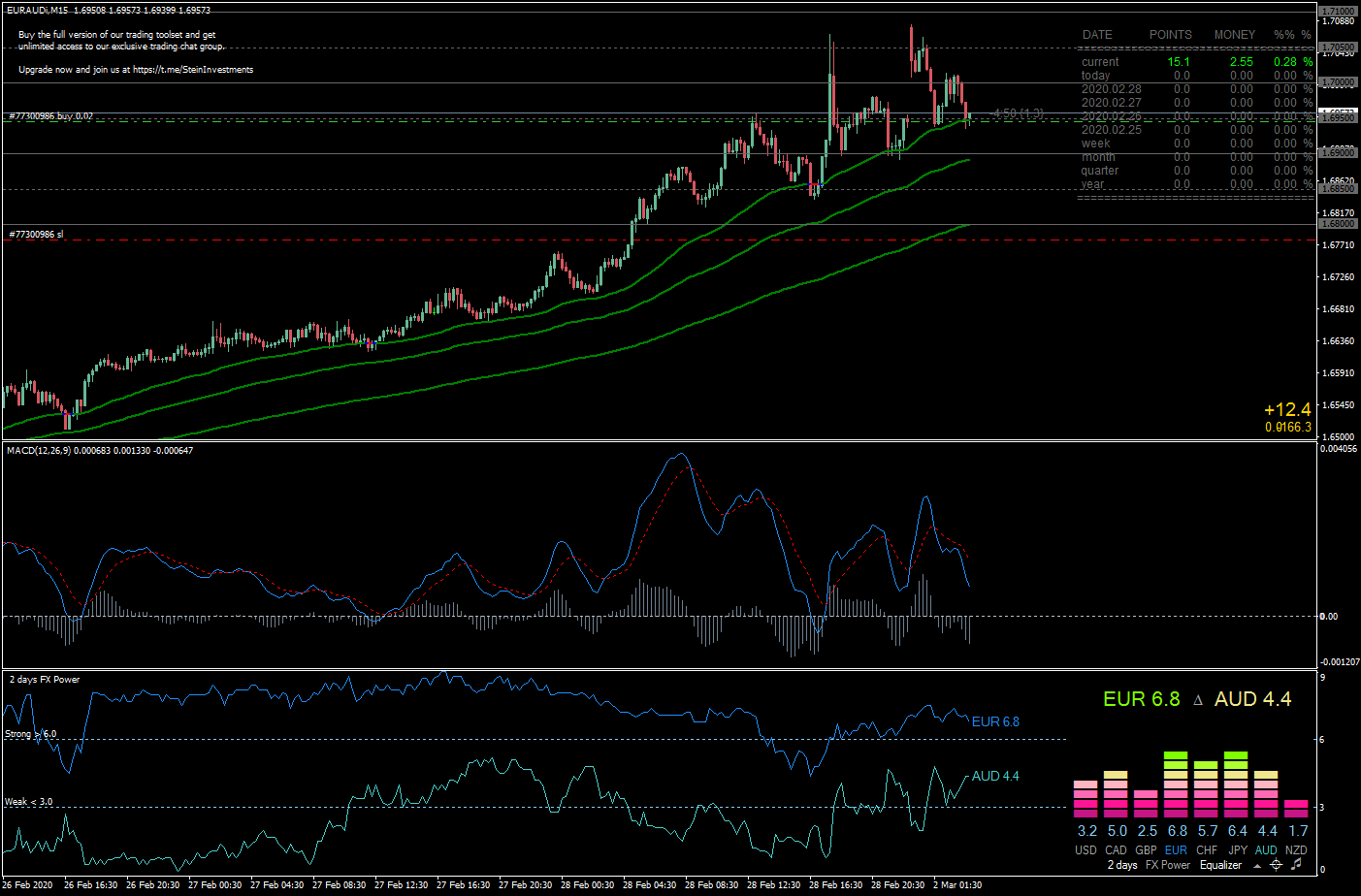1361x896 pixels.
Task: Click the MACD(12,26,9) indicator label
Action: click(x=100, y=451)
